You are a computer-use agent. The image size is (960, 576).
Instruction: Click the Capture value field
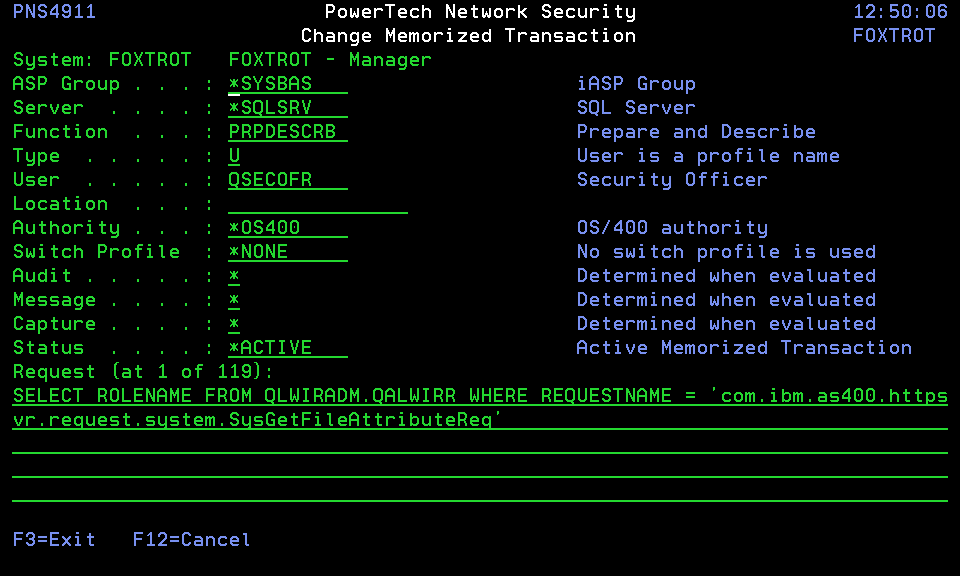pyautogui.click(x=234, y=324)
